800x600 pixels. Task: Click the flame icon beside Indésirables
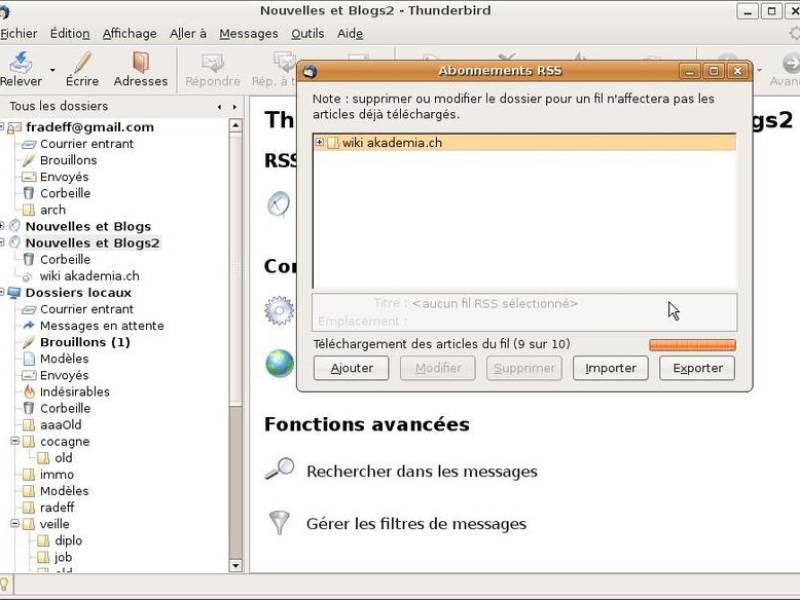click(x=29, y=392)
